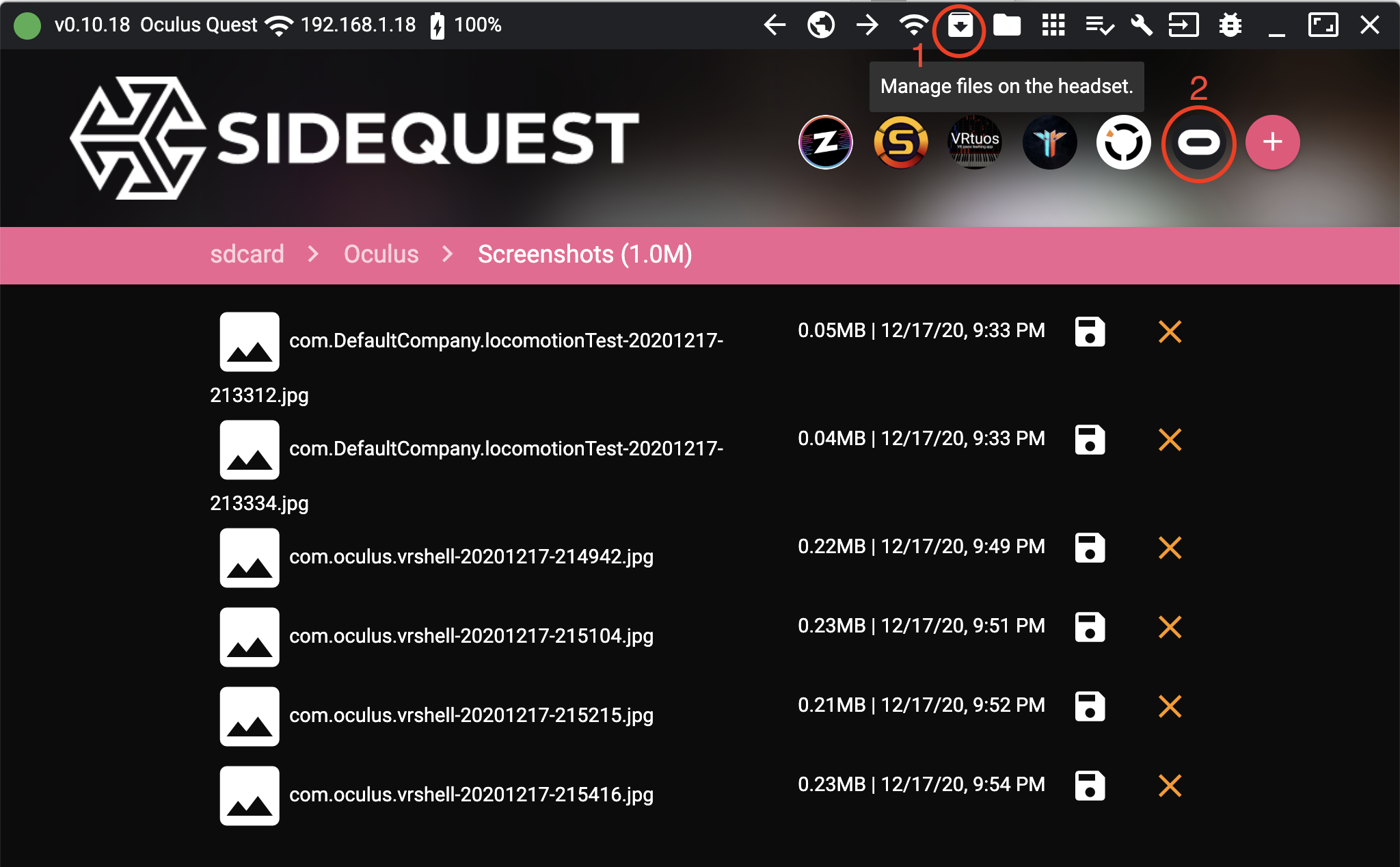This screenshot has height=867, width=1400.
Task: Open the VRtuos app shortcut
Action: point(975,142)
